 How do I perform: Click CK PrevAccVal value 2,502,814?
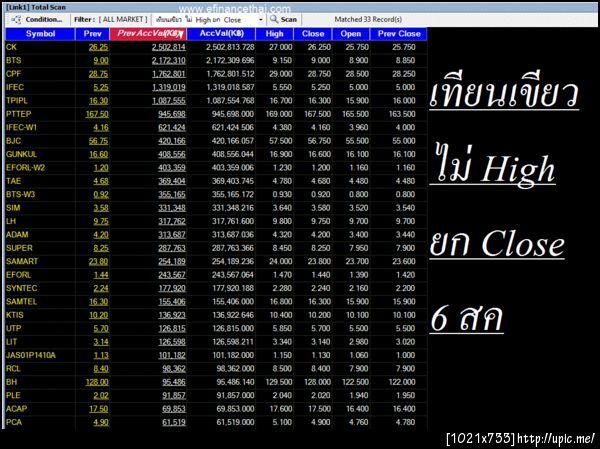pyautogui.click(x=169, y=47)
